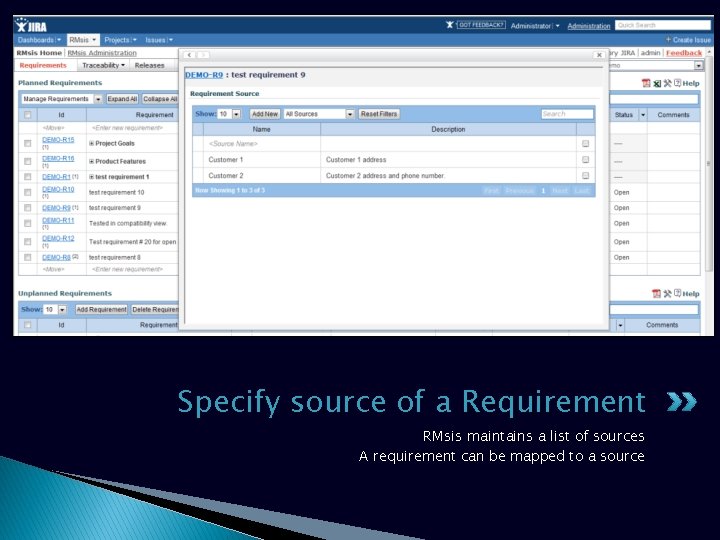Open the Administrator user dropdown

(535, 26)
